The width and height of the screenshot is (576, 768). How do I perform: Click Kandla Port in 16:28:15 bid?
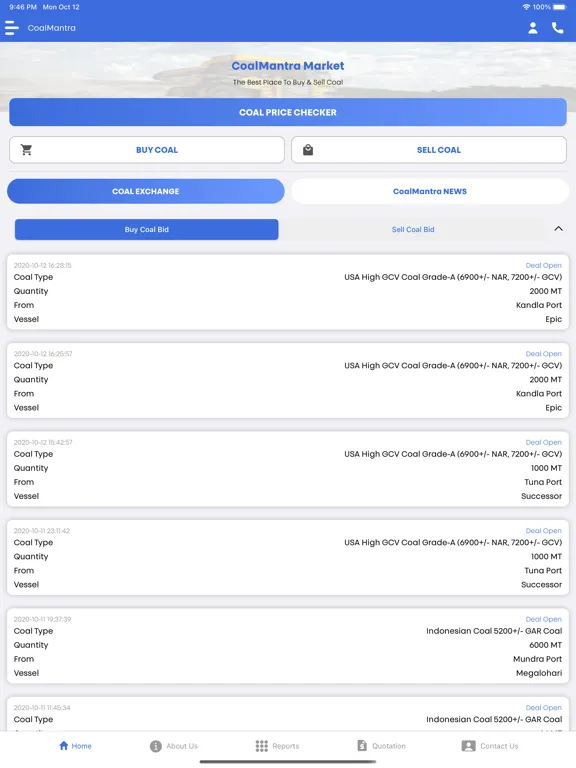point(539,305)
